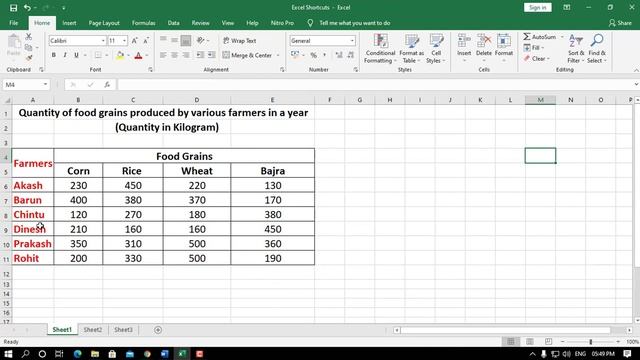The width and height of the screenshot is (640, 360).
Task: Switch to the Insert tab
Action: tap(69, 23)
